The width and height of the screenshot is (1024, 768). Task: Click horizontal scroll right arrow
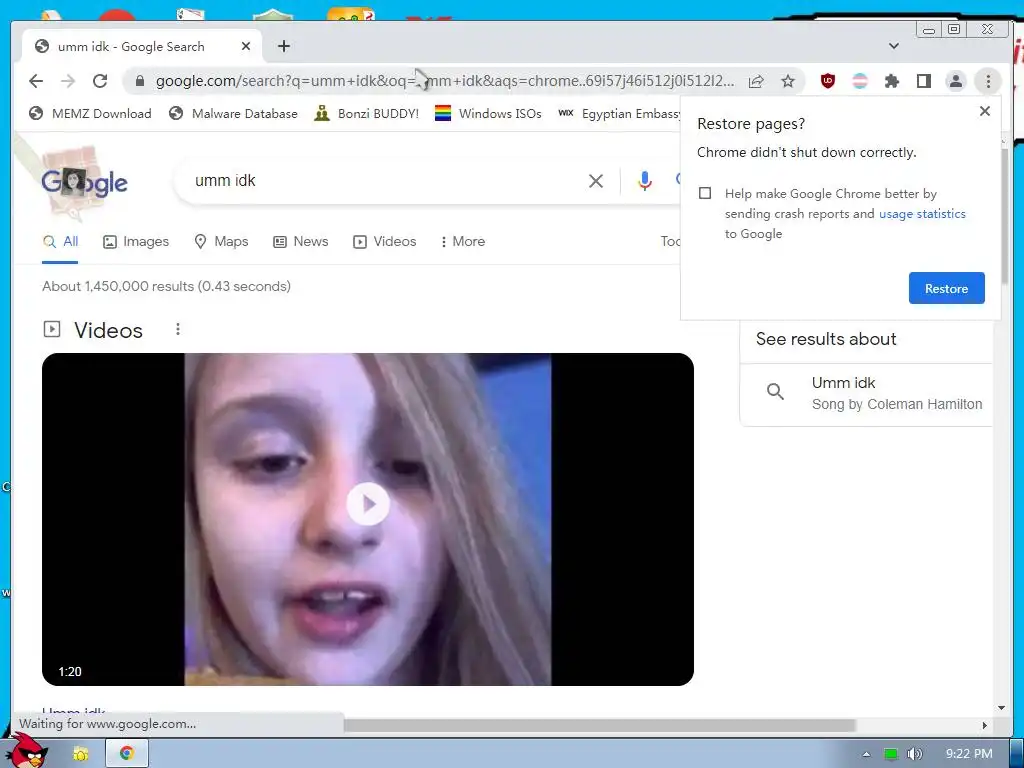pos(985,725)
